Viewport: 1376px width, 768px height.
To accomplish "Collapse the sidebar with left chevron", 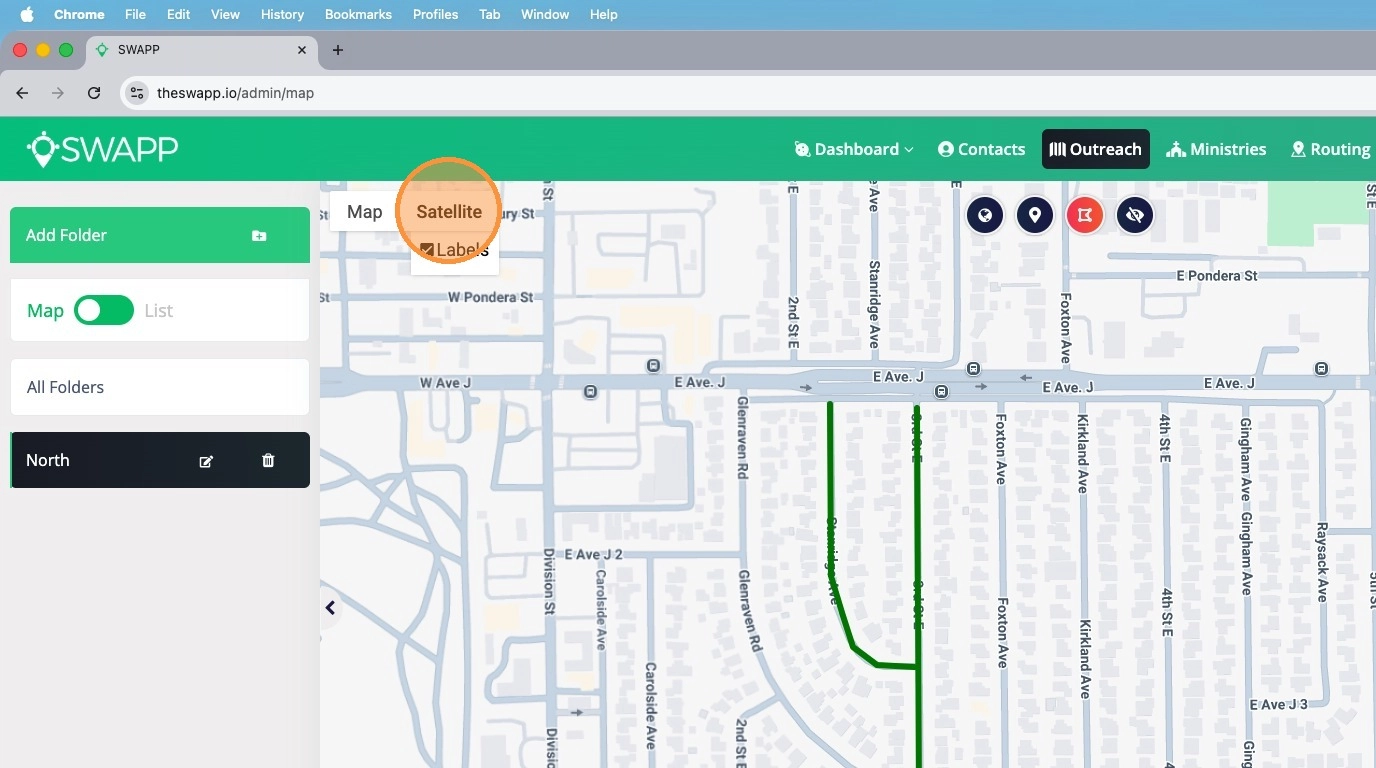I will point(330,608).
